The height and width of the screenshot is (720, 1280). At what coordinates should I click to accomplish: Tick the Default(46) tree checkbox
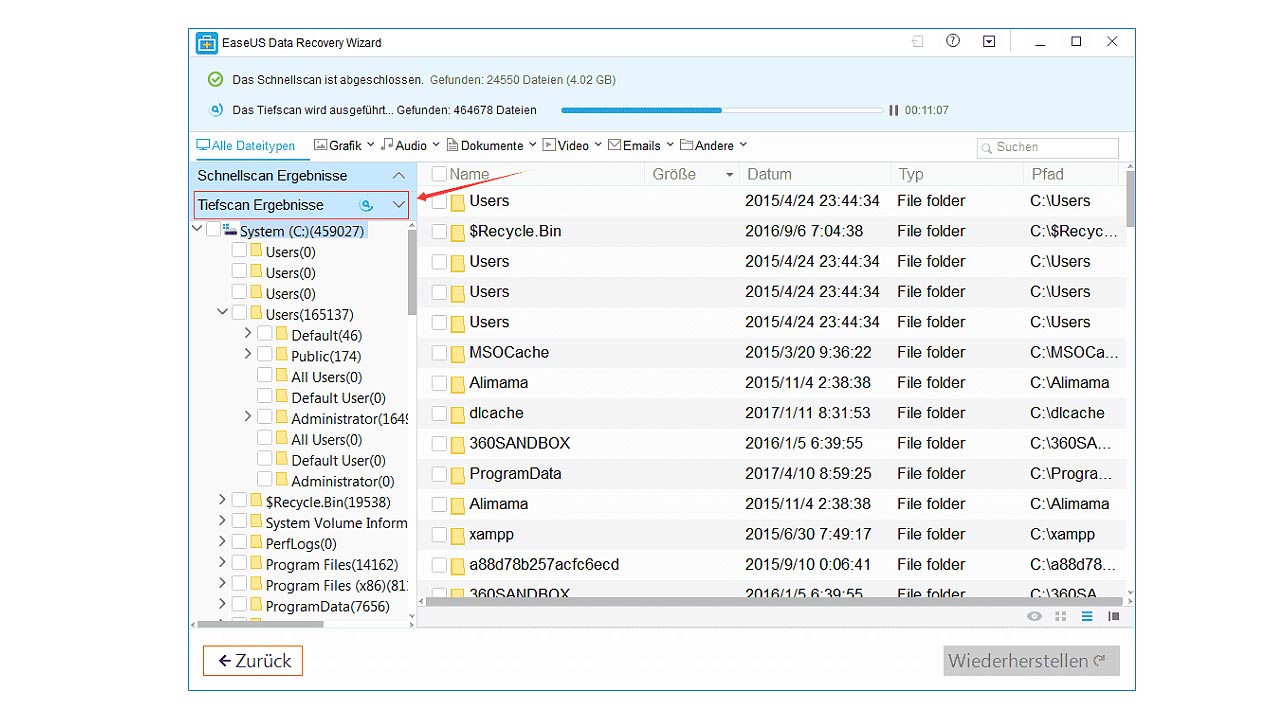point(265,333)
